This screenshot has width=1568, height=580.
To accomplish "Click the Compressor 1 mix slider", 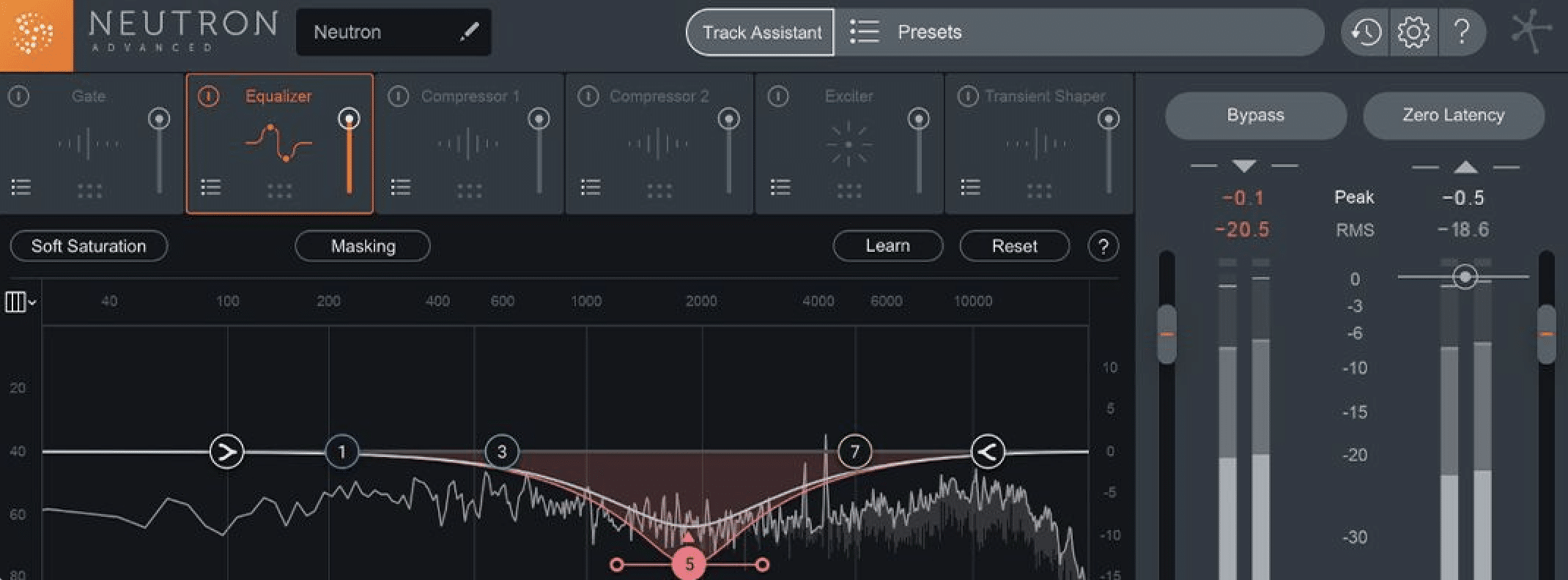I will (x=539, y=152).
